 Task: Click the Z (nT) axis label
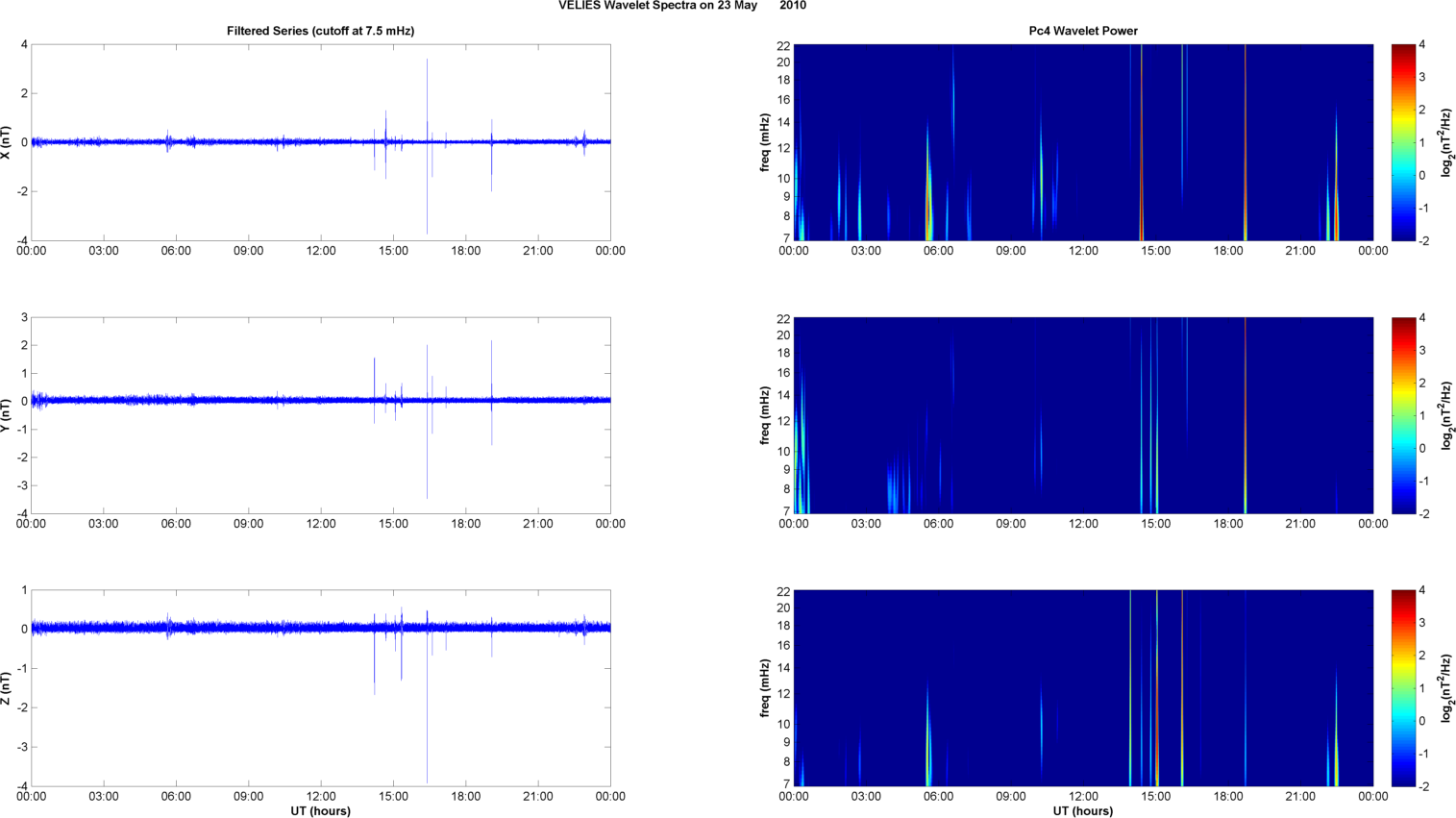tap(6, 688)
